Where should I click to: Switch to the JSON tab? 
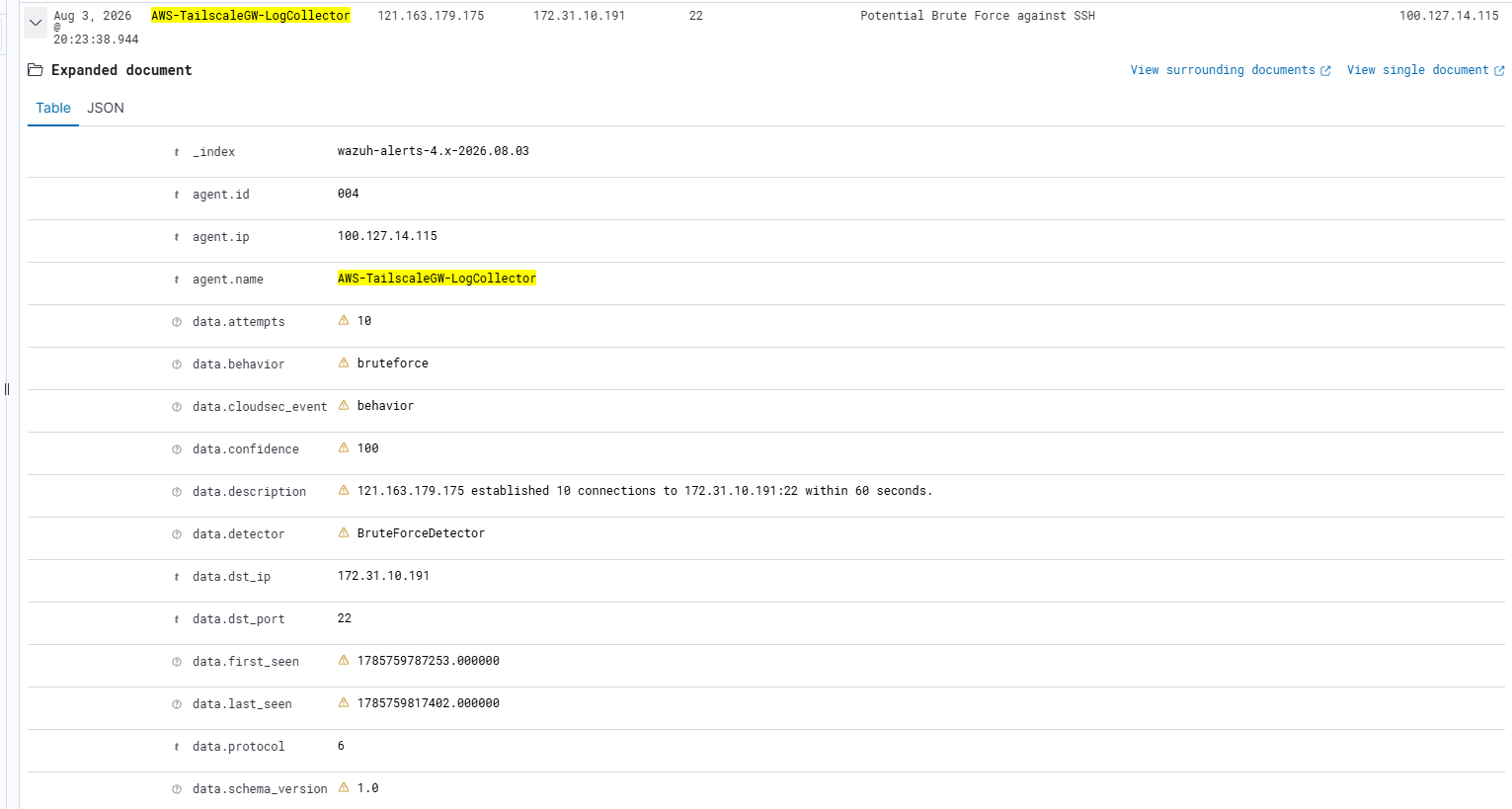pyautogui.click(x=106, y=109)
